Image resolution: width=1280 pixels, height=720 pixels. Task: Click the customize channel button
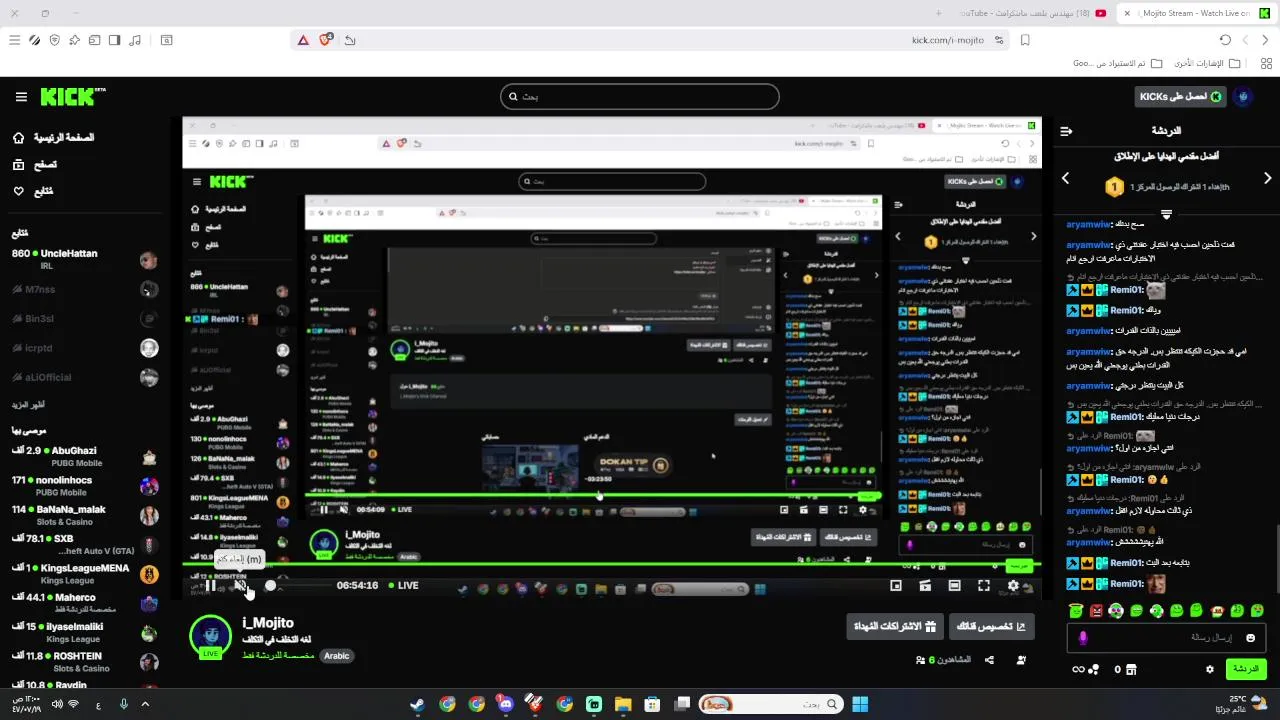991,627
